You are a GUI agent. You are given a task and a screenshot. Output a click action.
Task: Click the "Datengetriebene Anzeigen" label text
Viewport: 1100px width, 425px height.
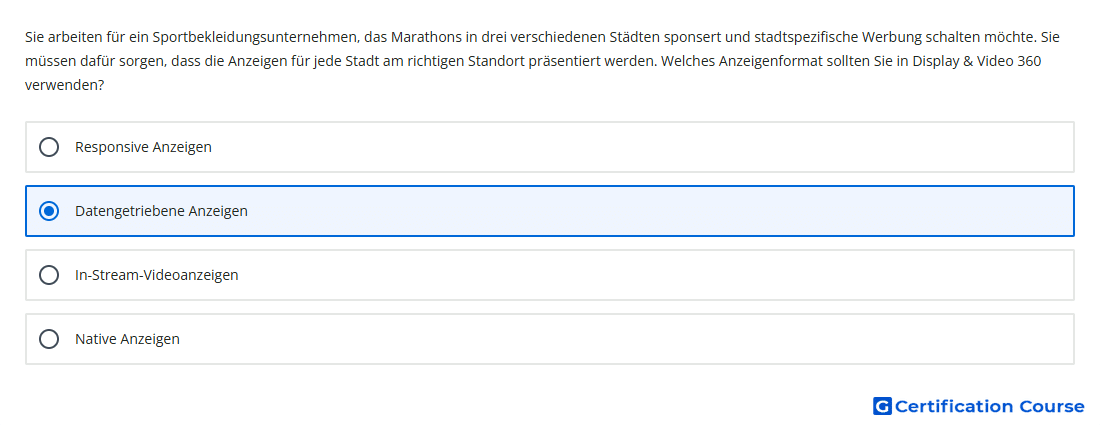[161, 211]
